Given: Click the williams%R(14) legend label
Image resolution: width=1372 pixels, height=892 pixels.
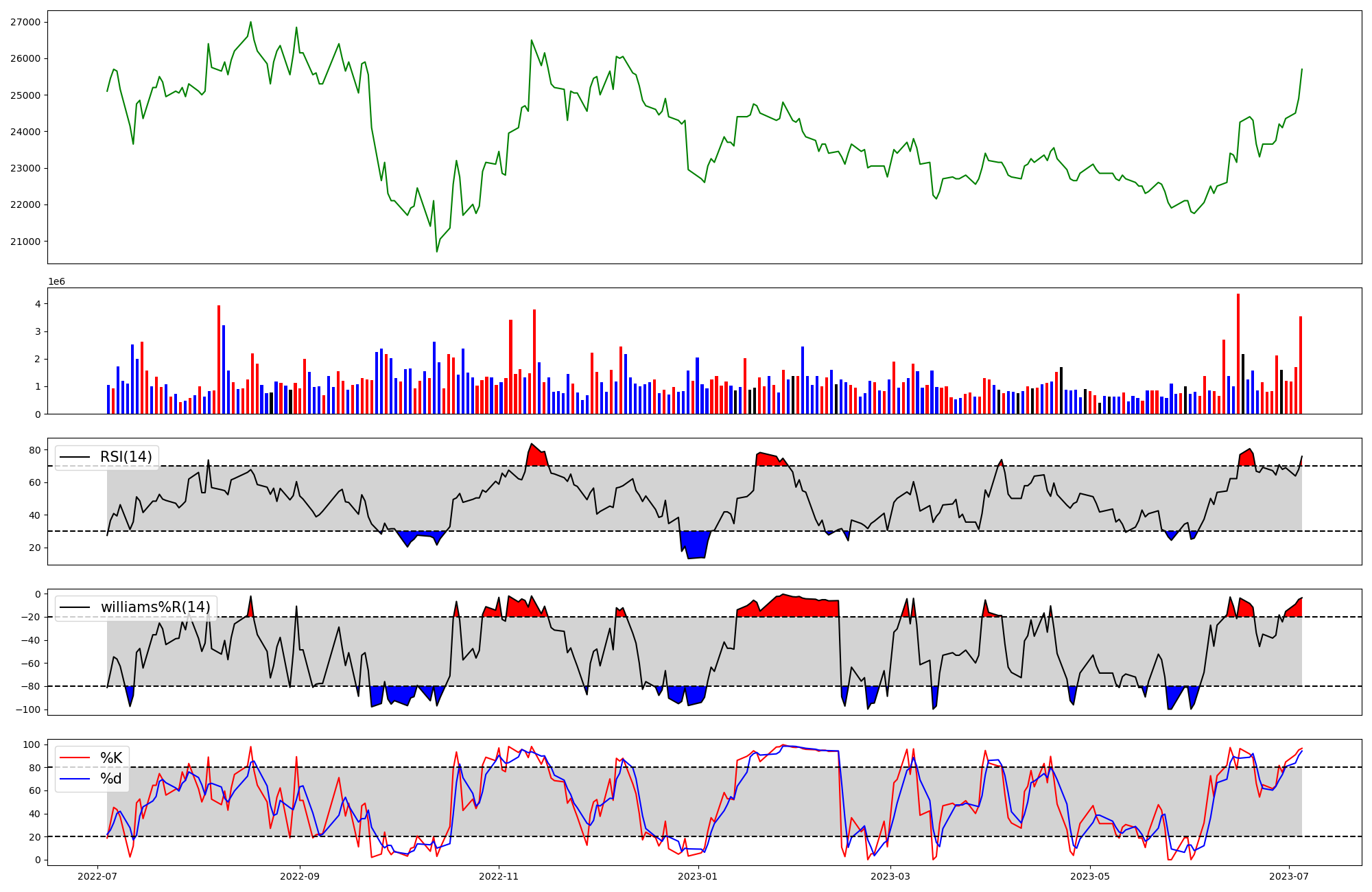Looking at the screenshot, I should (155, 607).
